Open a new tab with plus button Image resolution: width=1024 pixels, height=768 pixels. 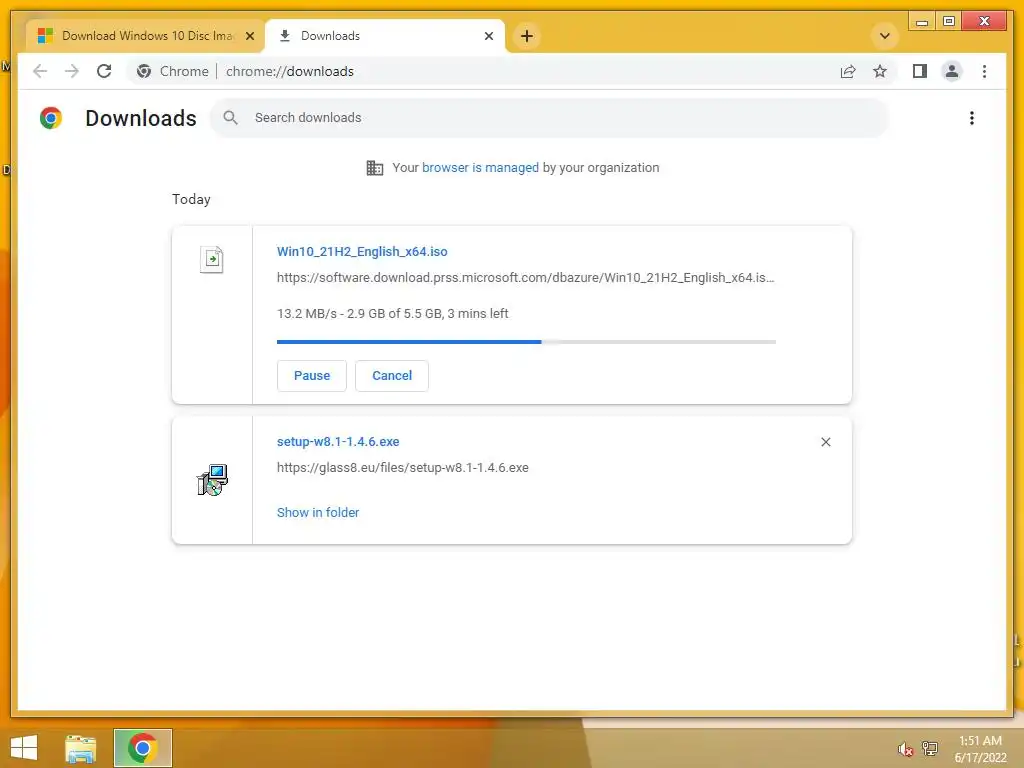527,36
